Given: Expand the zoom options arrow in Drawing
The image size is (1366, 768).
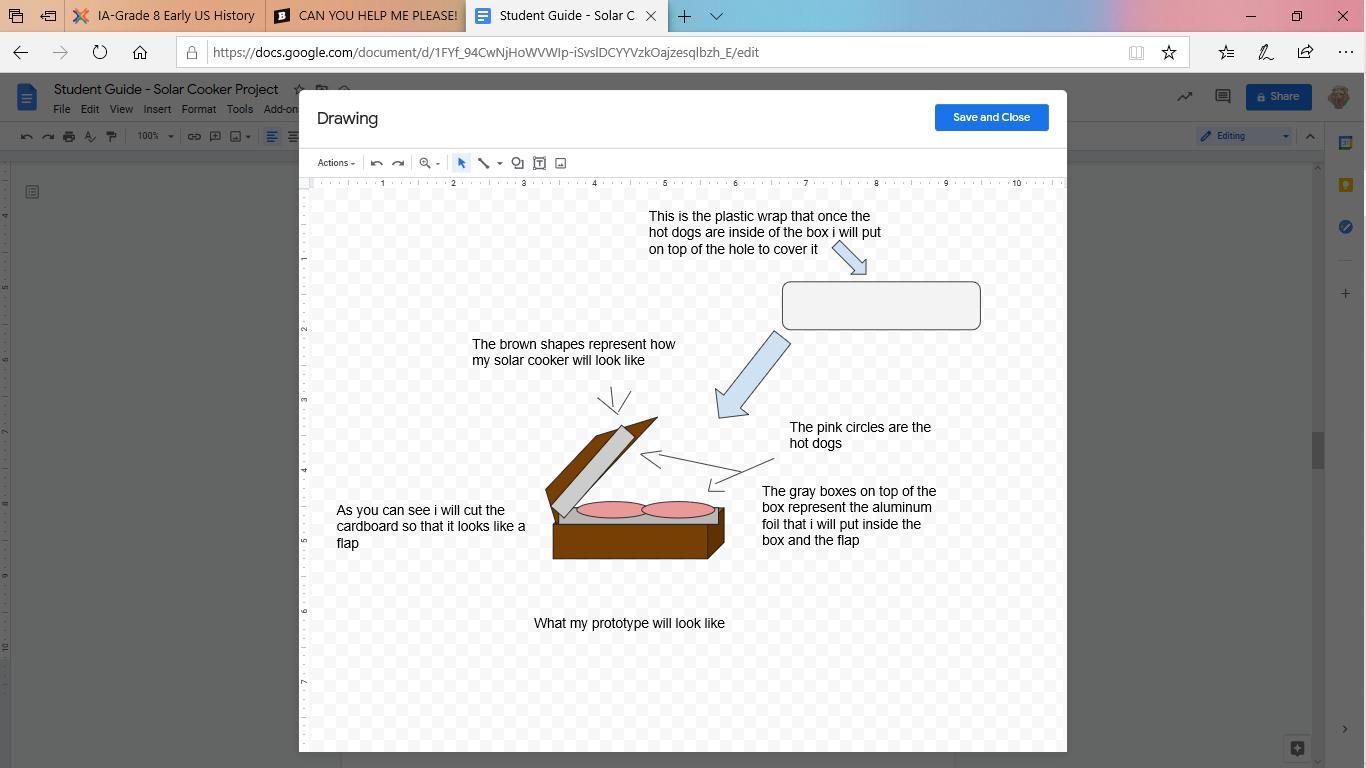Looking at the screenshot, I should click(x=438, y=163).
